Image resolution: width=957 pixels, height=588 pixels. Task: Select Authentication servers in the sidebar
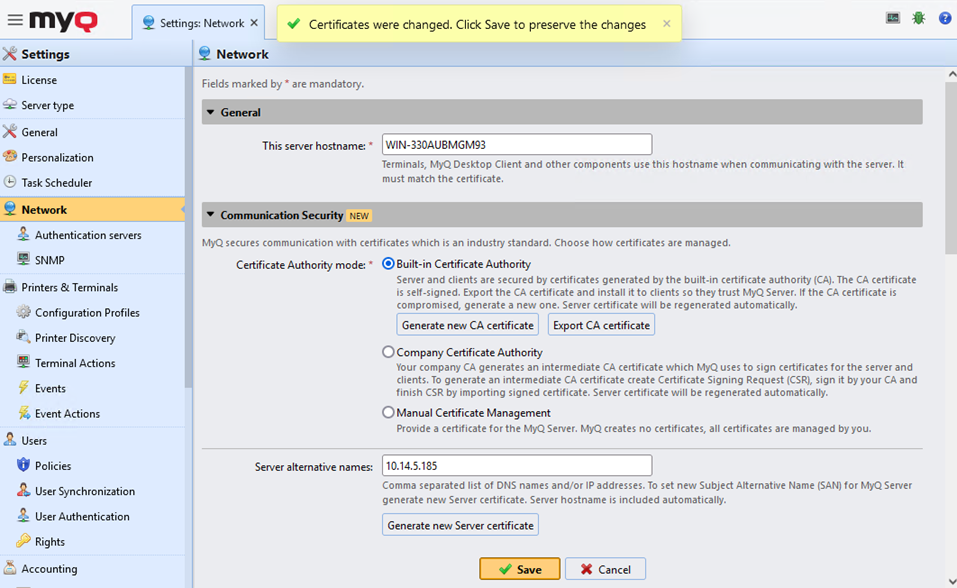click(69, 234)
